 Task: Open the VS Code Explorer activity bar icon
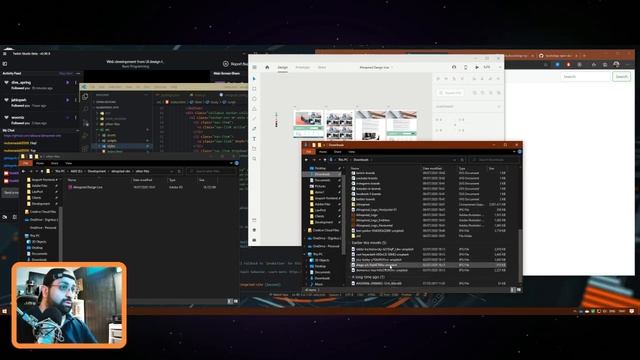85,97
